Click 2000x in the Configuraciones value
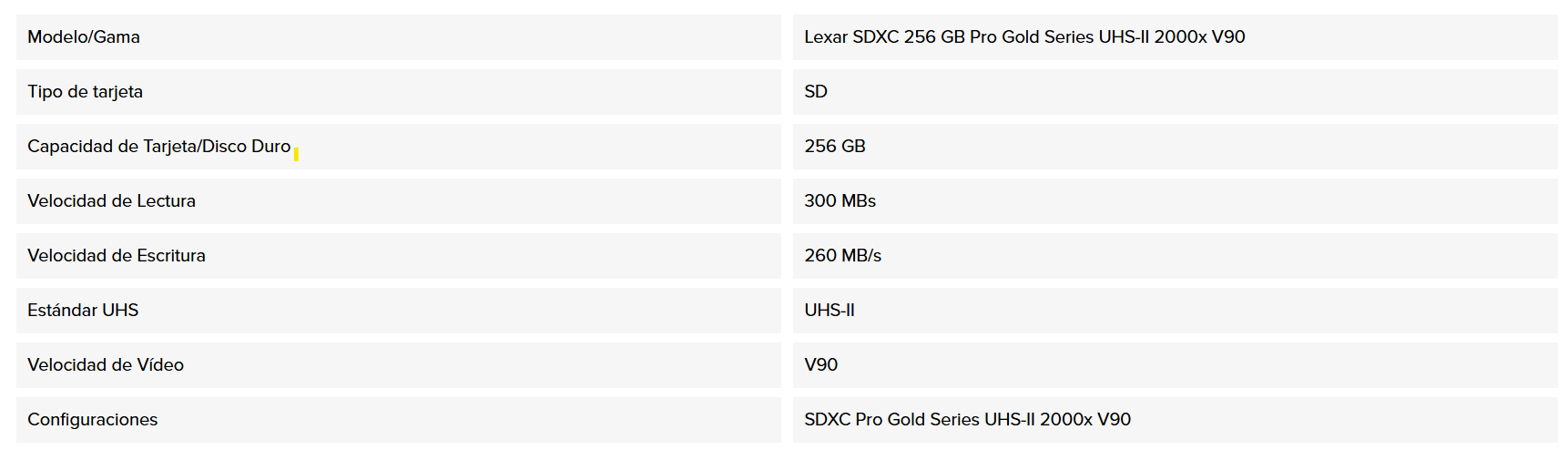This screenshot has height=460, width=1568. pyautogui.click(x=1065, y=420)
